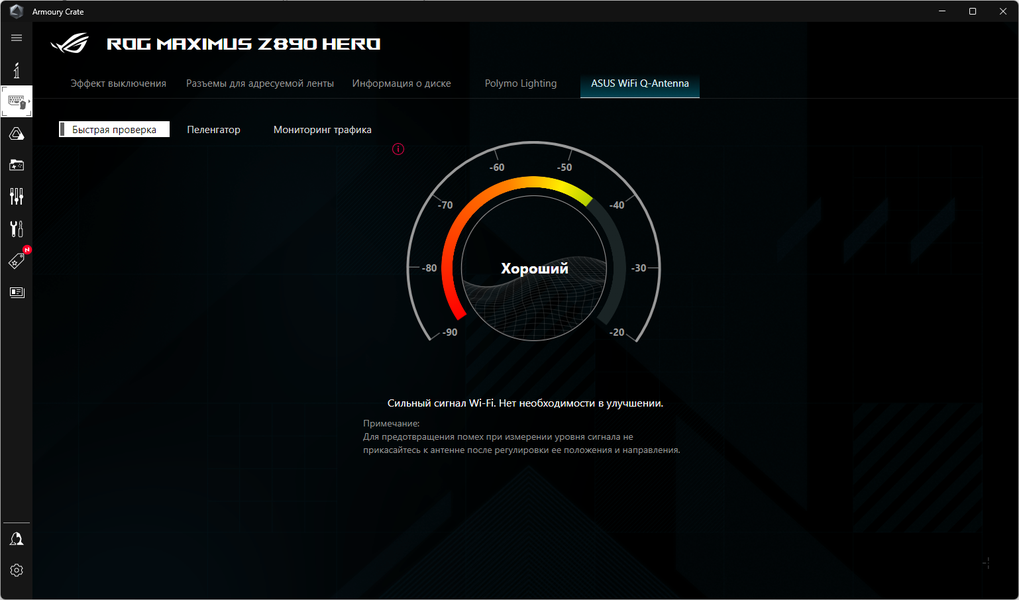Open Scenario Profiles sliders icon

pos(17,196)
